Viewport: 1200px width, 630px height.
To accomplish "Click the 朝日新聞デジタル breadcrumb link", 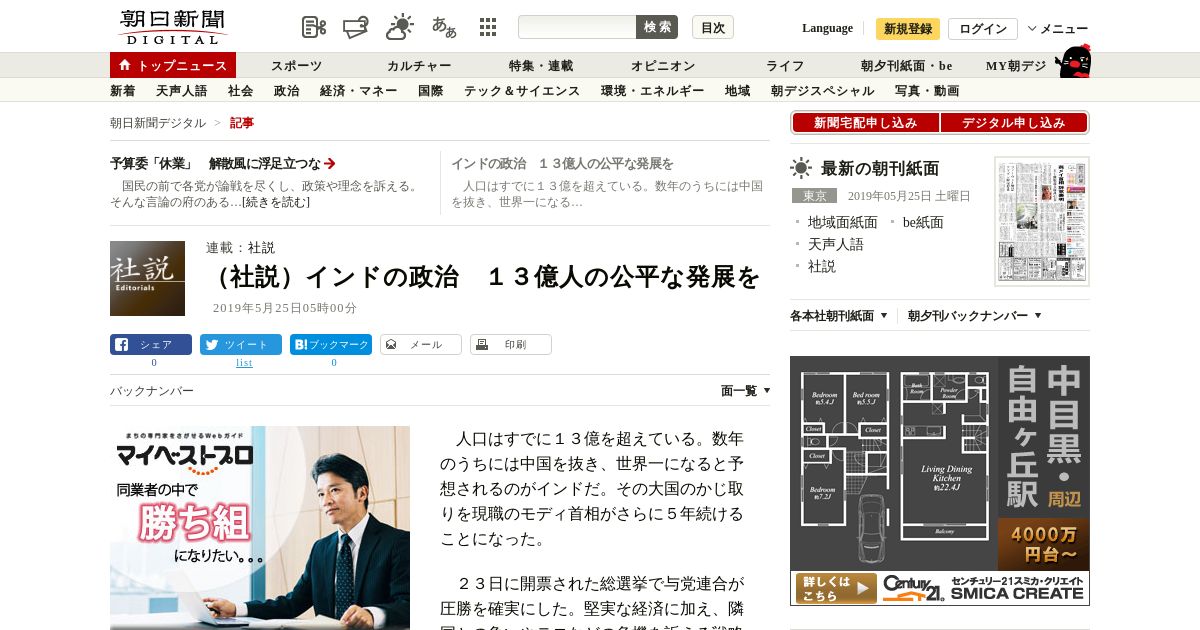I will point(158,123).
